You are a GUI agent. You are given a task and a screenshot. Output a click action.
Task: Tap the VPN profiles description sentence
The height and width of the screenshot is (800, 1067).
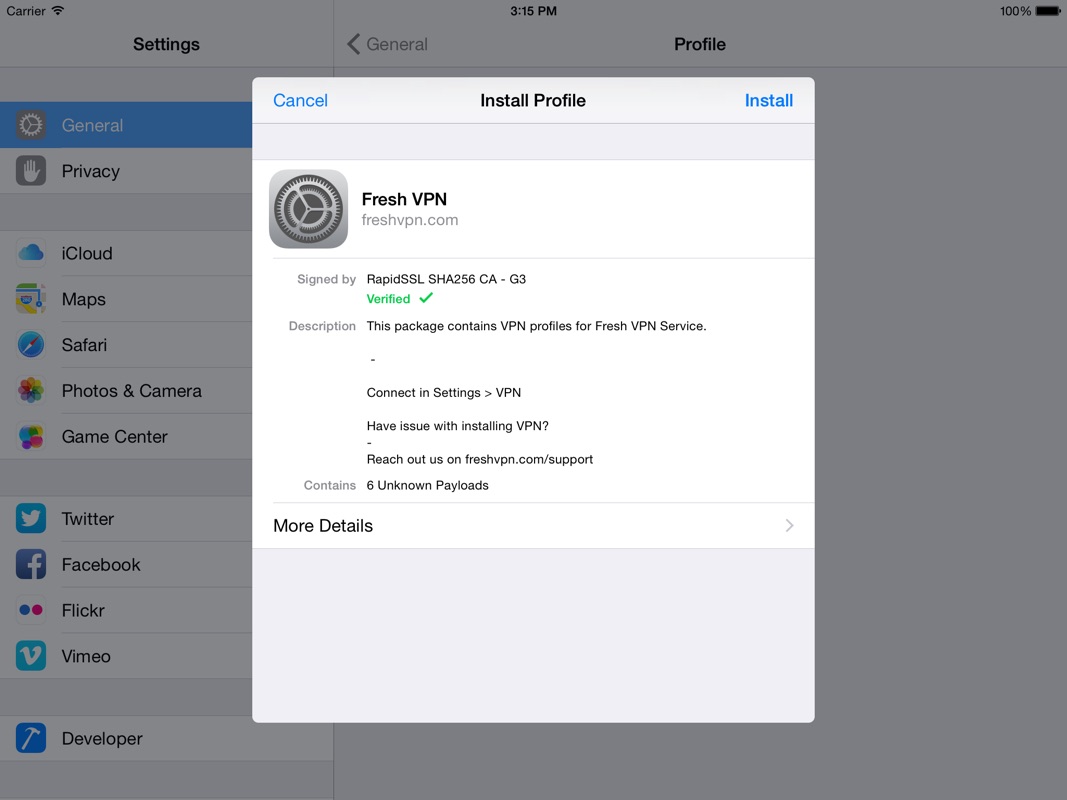pyautogui.click(x=536, y=326)
